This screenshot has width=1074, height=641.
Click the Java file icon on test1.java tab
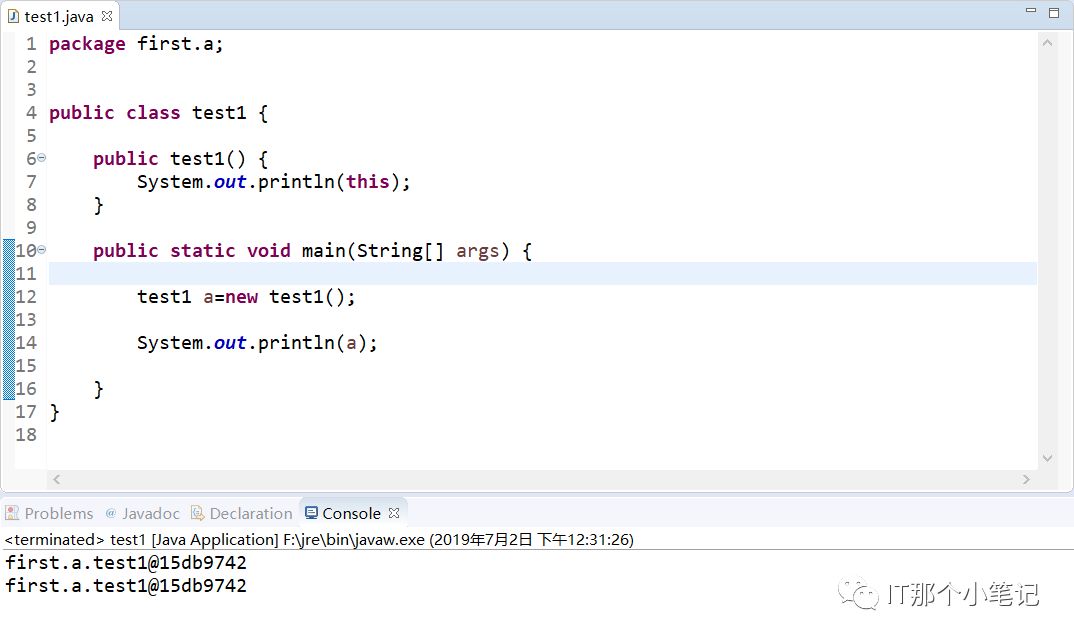pos(13,16)
